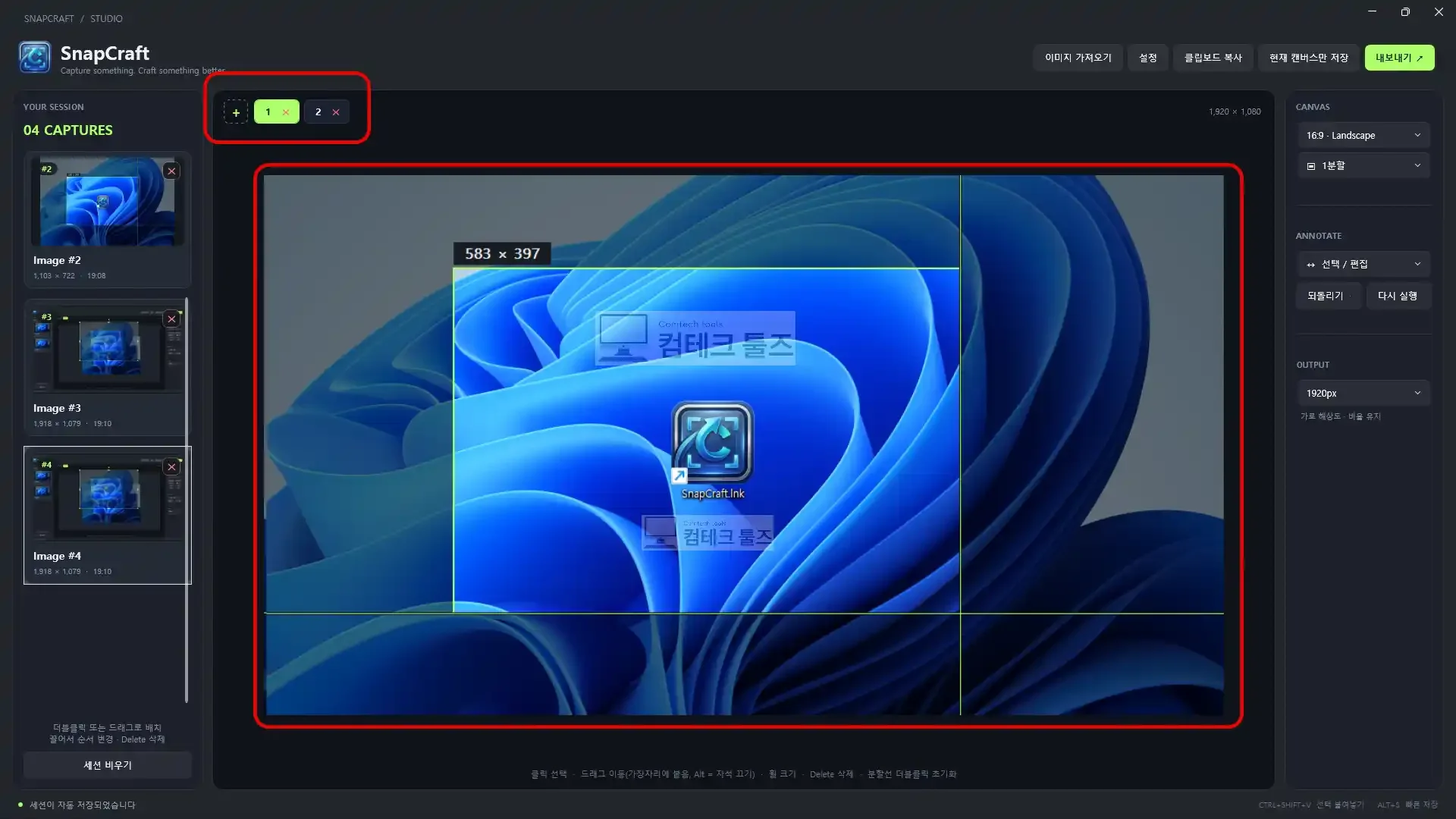Click the 1,920 × 1,080 canvas size text

1235,112
